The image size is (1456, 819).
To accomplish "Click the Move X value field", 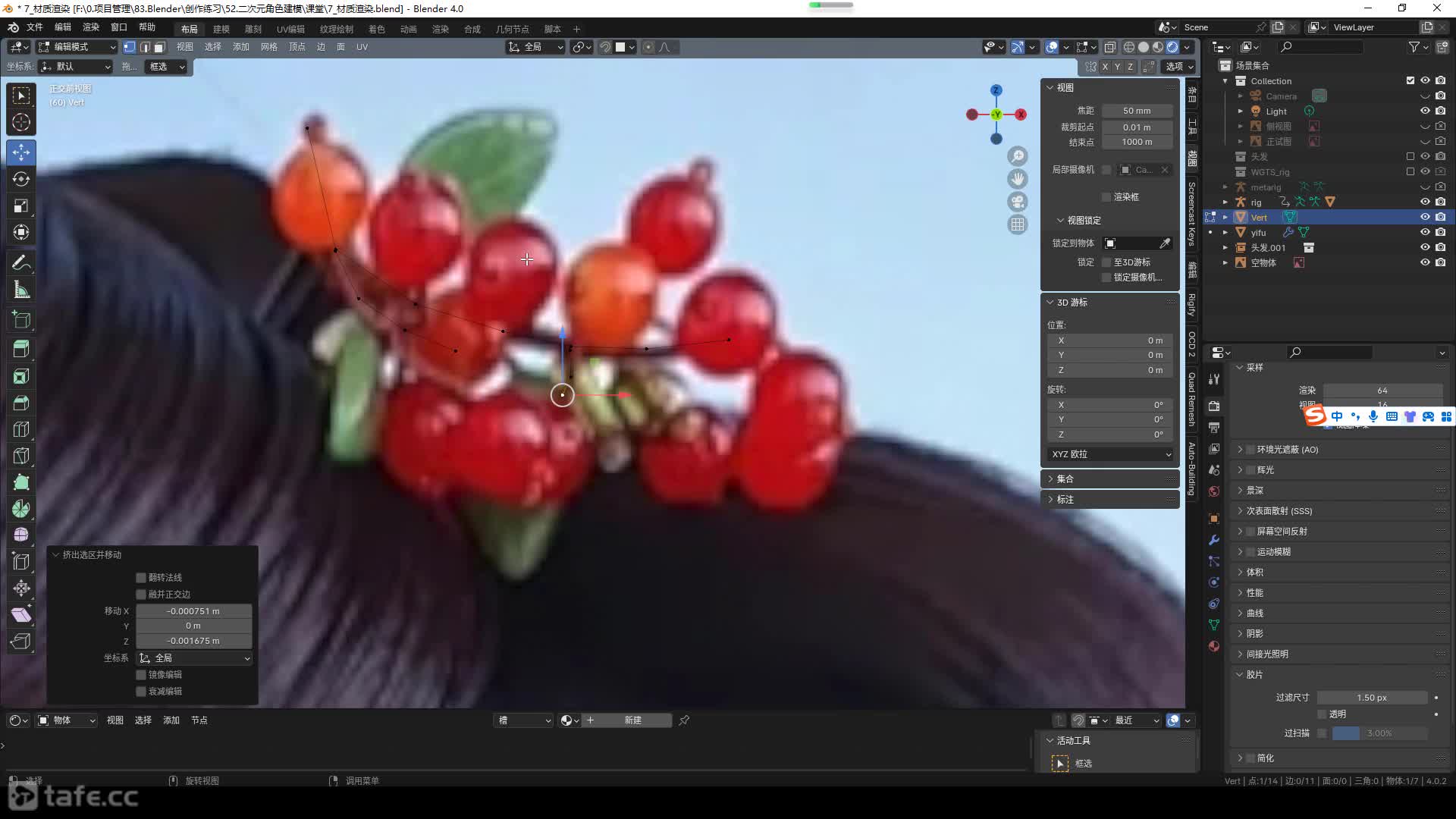I will click(193, 611).
